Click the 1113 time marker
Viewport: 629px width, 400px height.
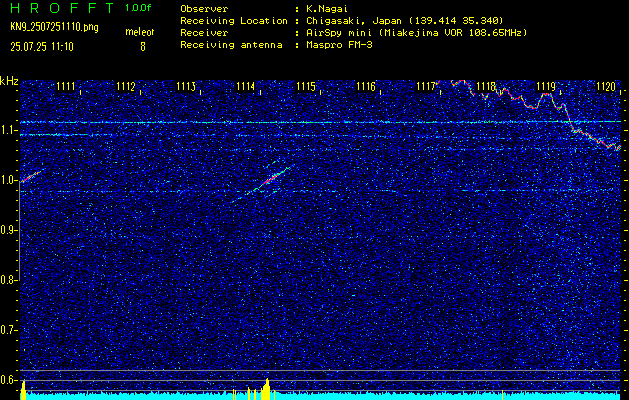(186, 86)
